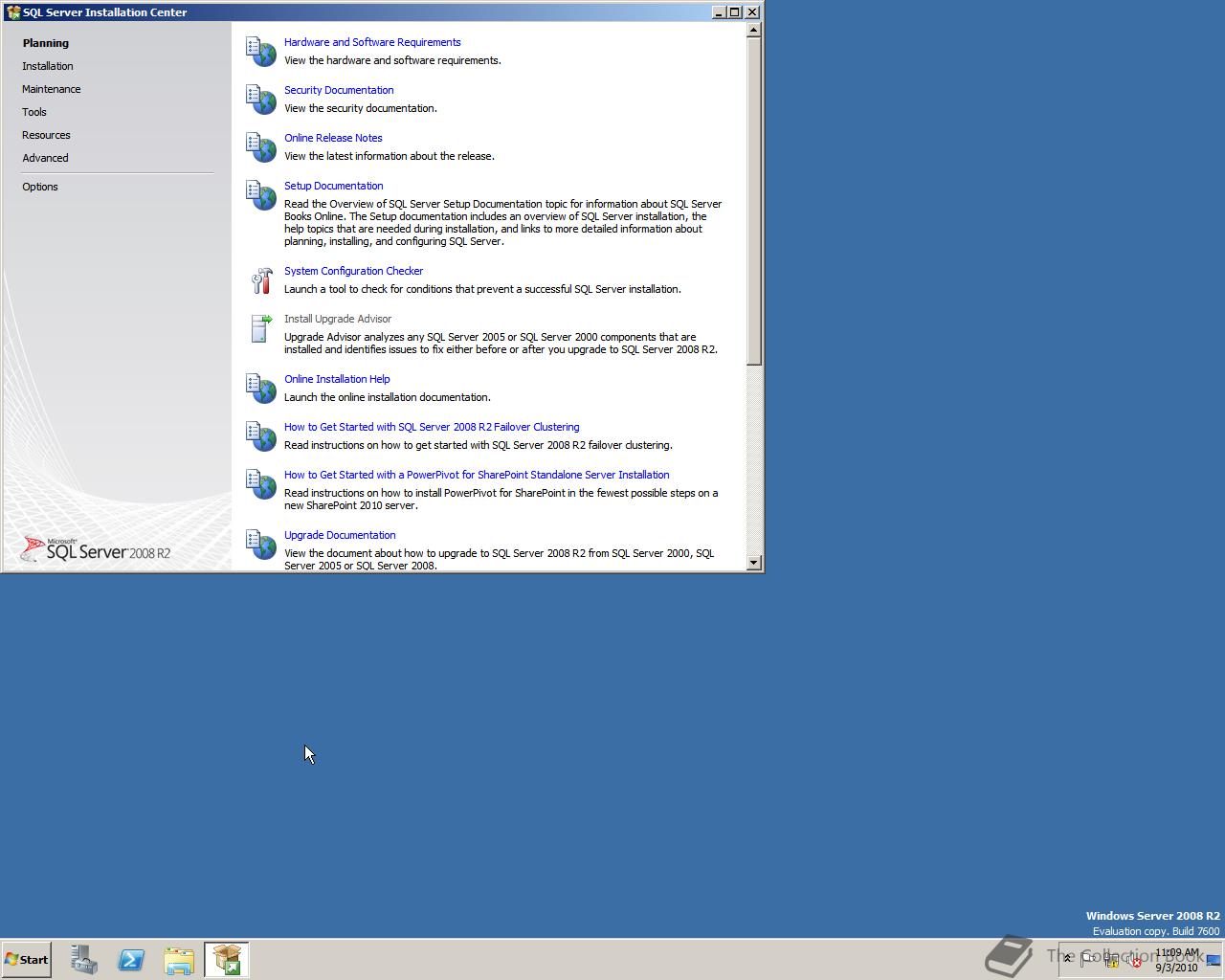Minimize the SQL Server Installation Center window

[x=719, y=12]
